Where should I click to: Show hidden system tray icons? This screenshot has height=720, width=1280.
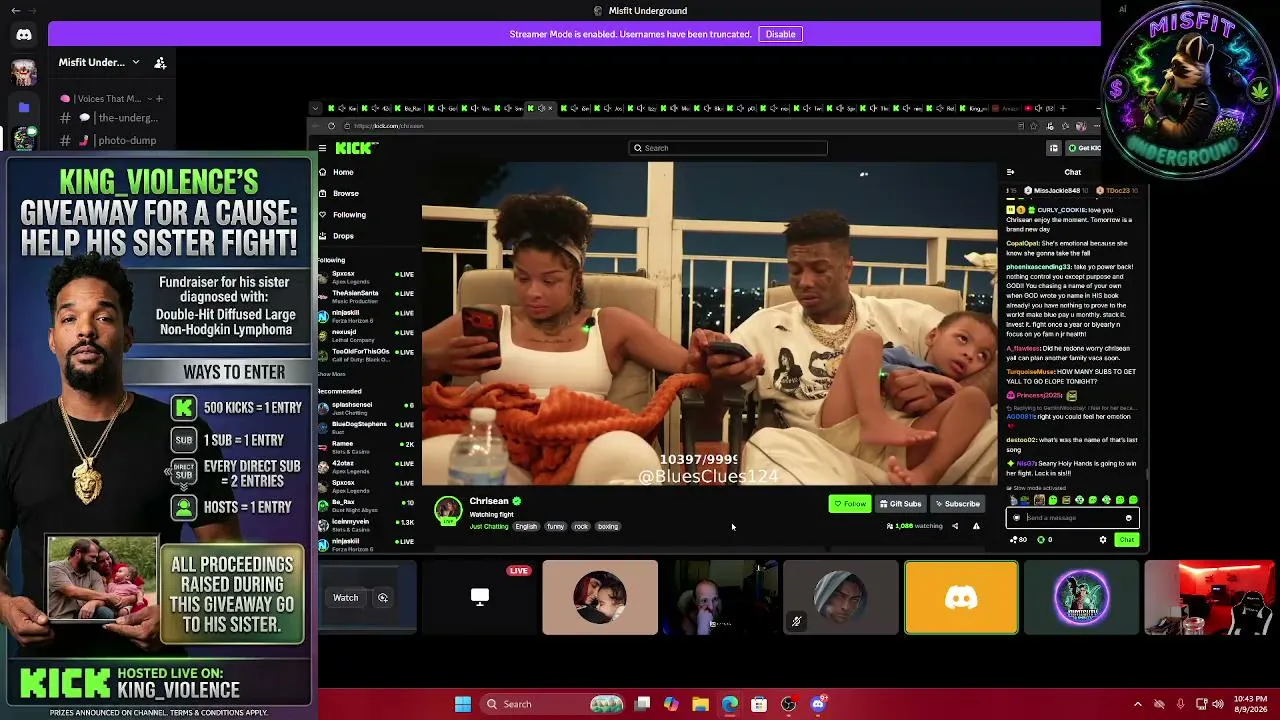pyautogui.click(x=1137, y=704)
